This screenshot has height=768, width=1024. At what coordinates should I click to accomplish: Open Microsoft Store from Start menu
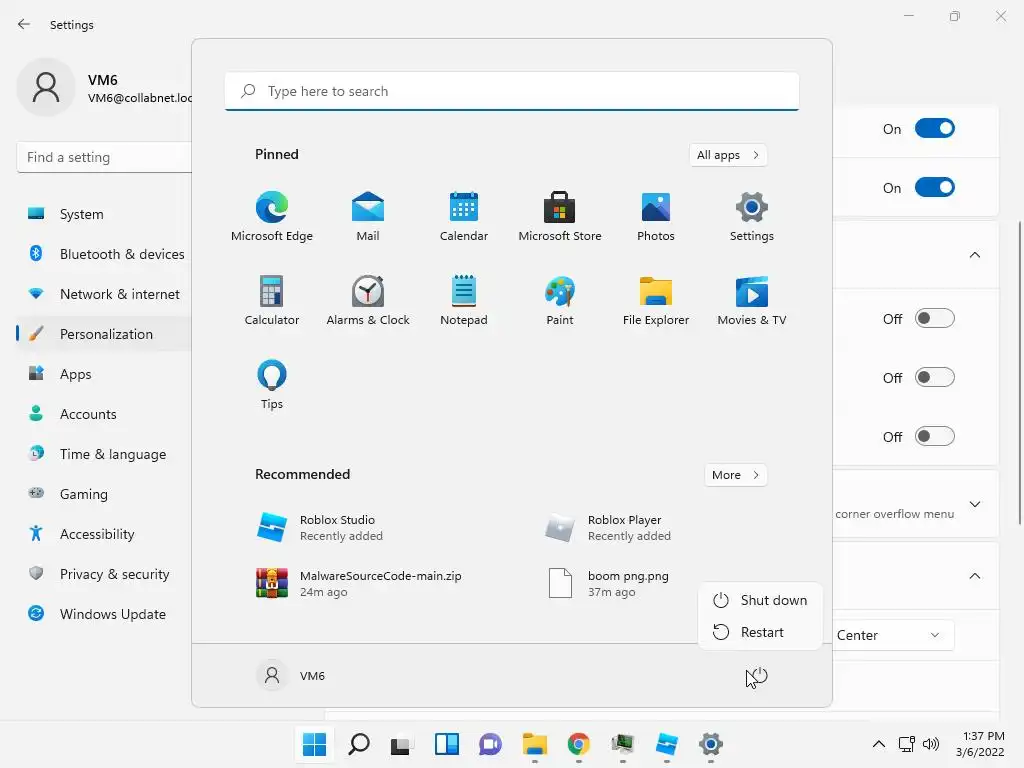pos(560,216)
